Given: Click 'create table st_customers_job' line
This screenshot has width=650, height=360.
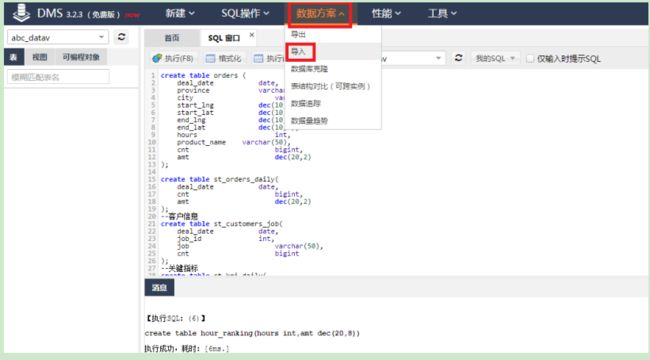Looking at the screenshot, I should point(222,224).
